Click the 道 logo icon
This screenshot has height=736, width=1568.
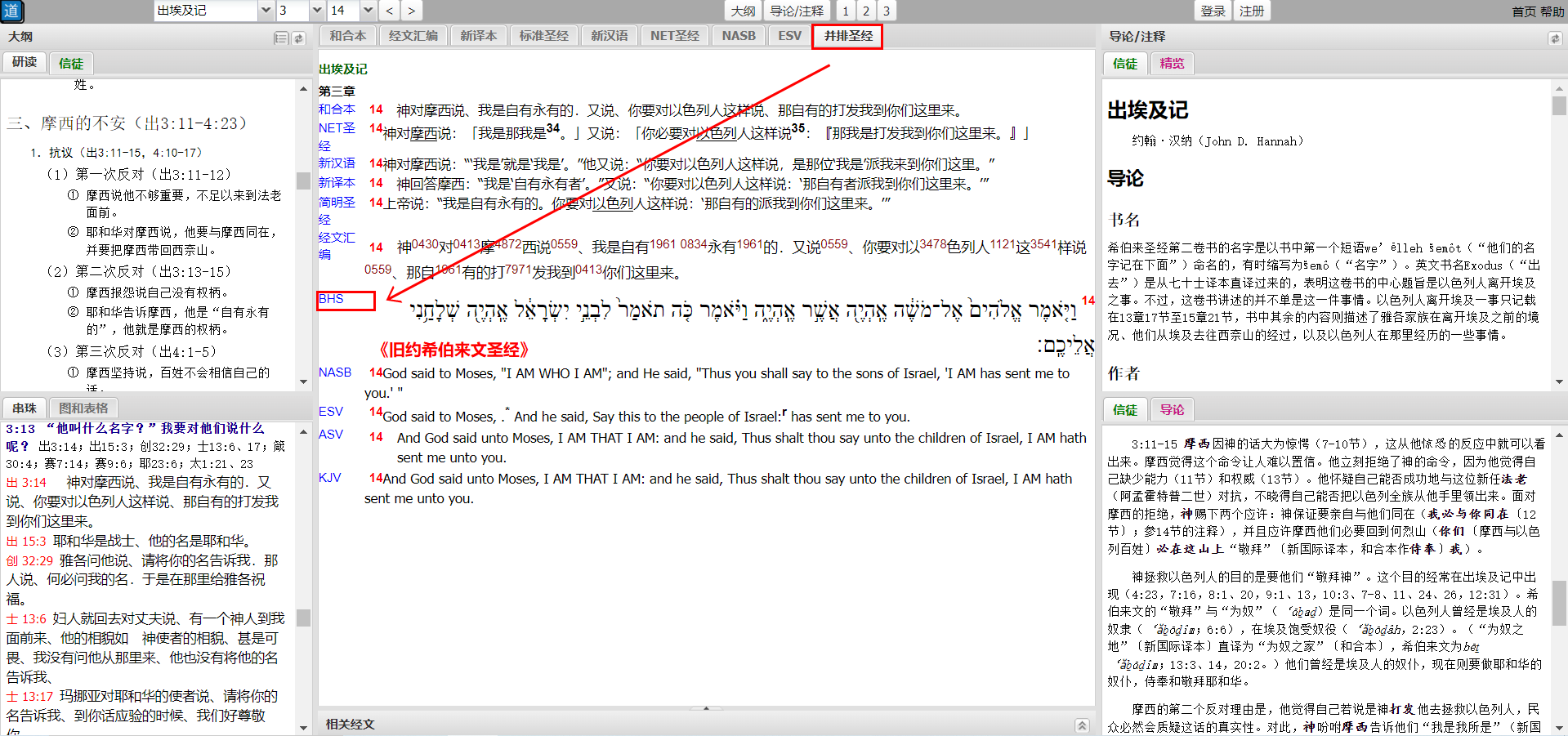11,11
